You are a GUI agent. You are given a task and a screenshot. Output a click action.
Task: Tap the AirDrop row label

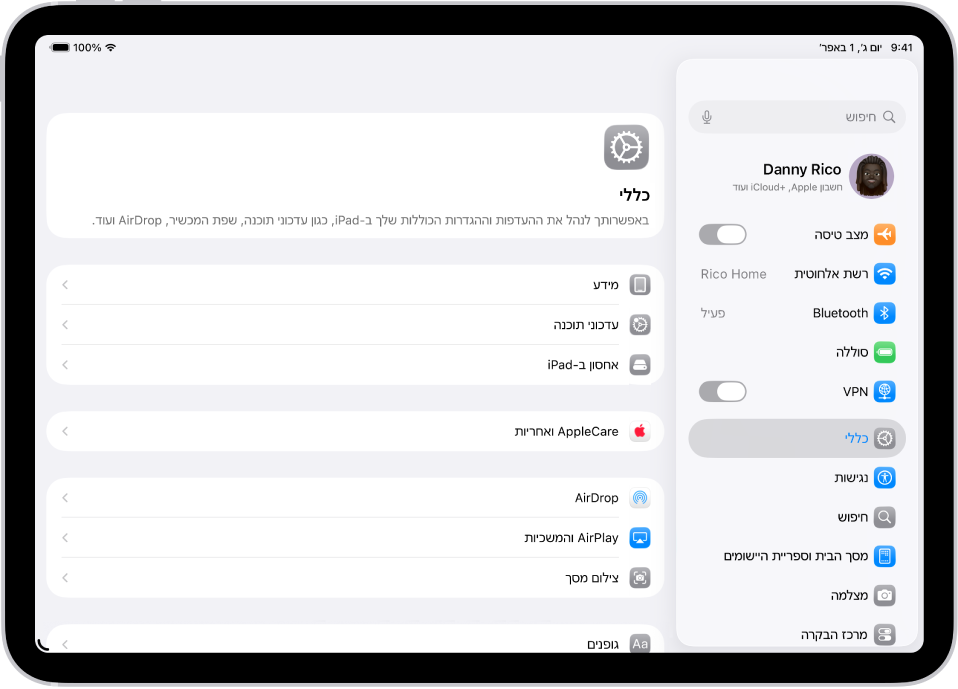click(x=596, y=498)
